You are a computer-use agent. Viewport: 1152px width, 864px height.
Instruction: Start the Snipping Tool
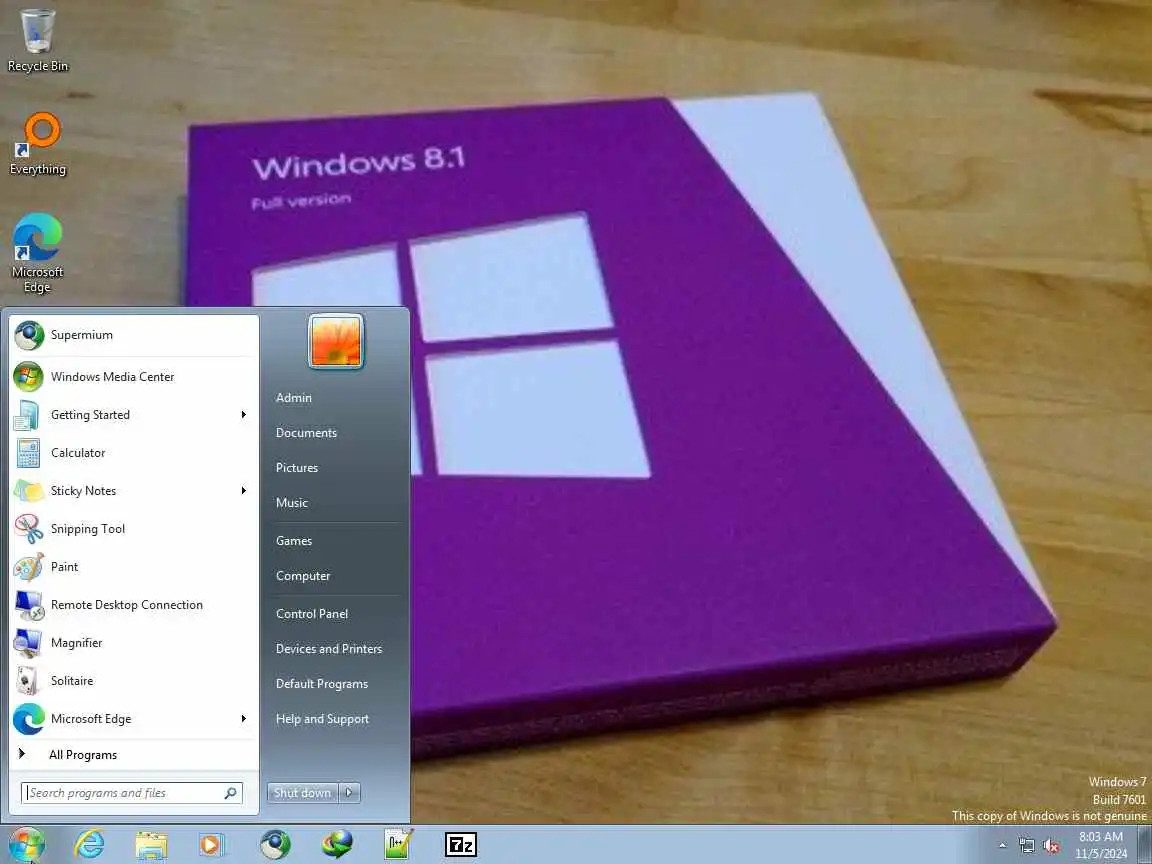pos(134,529)
